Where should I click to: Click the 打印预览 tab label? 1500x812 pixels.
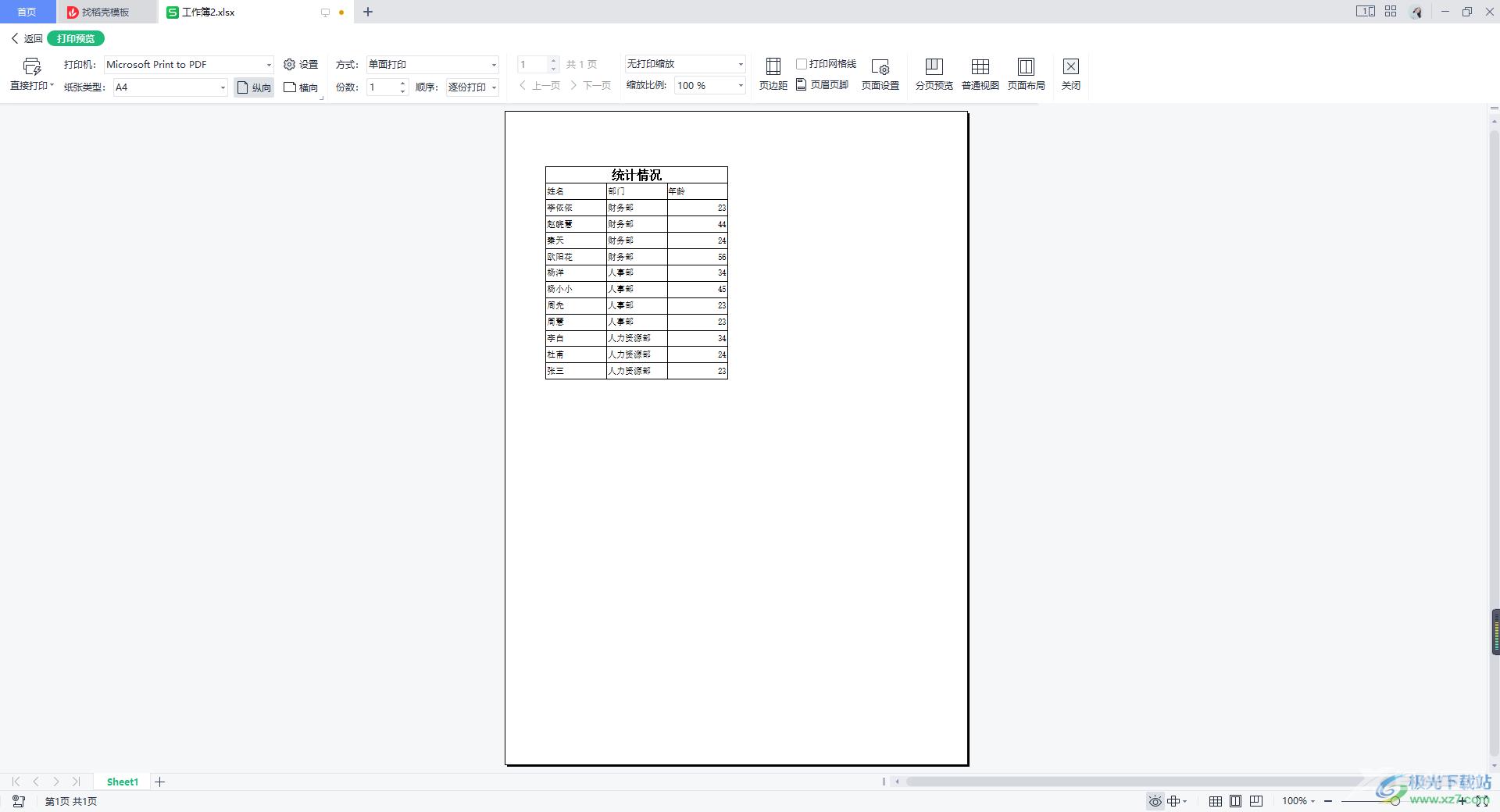tap(76, 38)
